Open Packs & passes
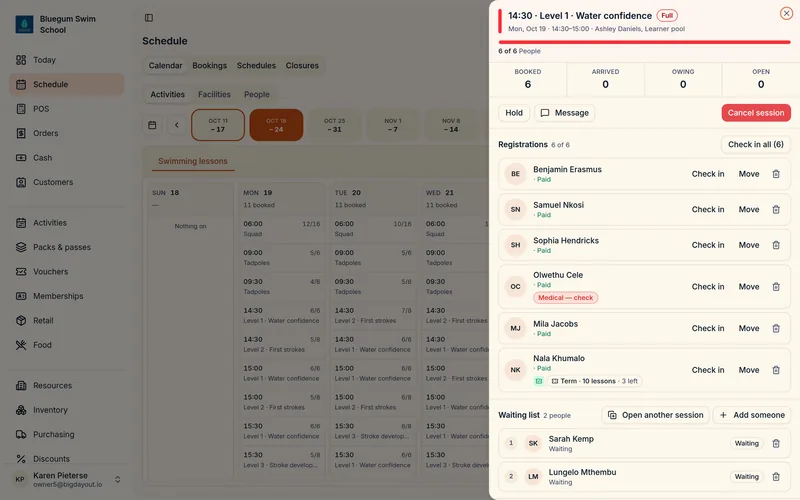The width and height of the screenshot is (800, 500). pos(66,247)
